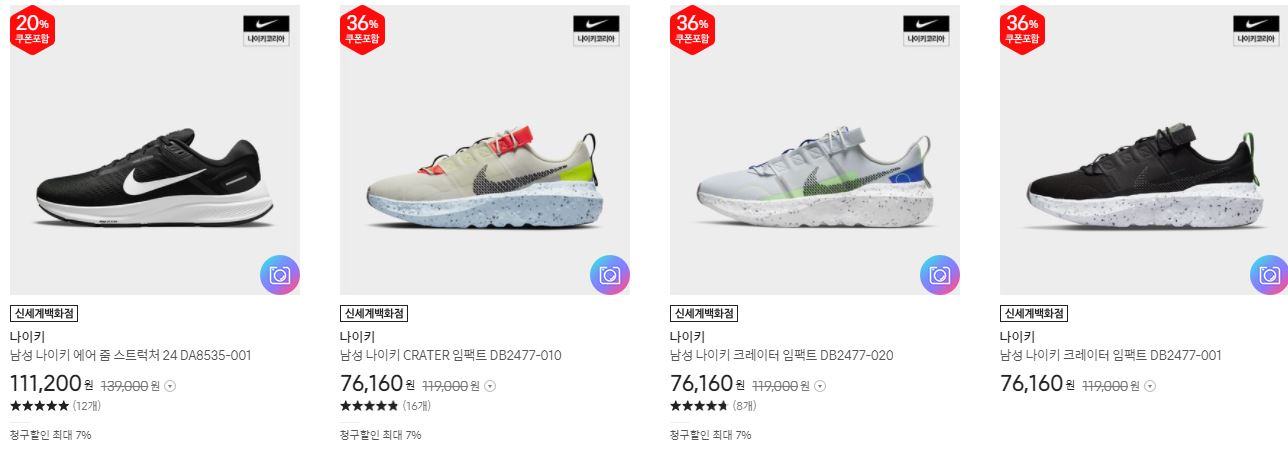The height and width of the screenshot is (464, 1288).
Task: Expand price details for CRATER Impact DB2477-010
Action: click(490, 386)
